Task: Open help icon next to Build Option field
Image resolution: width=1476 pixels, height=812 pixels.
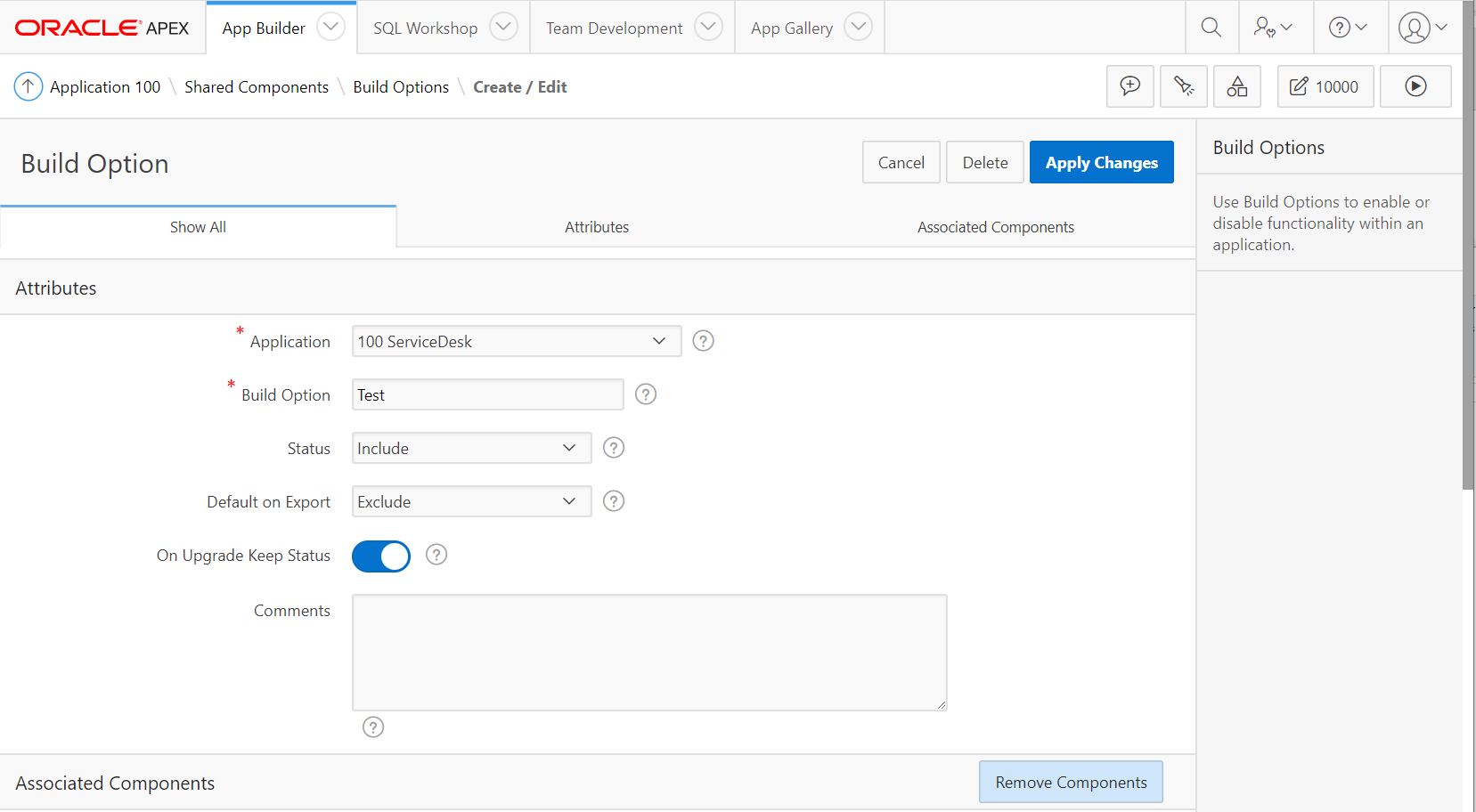Action: 646,394
